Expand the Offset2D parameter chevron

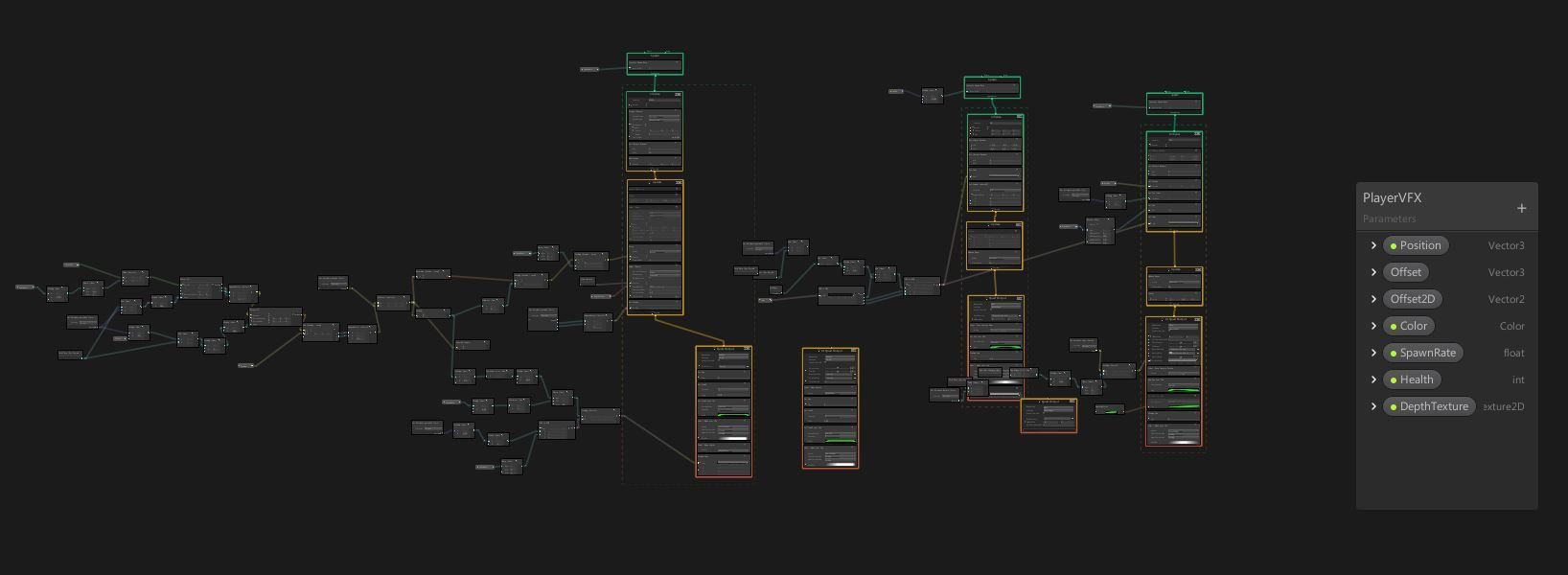point(1373,299)
